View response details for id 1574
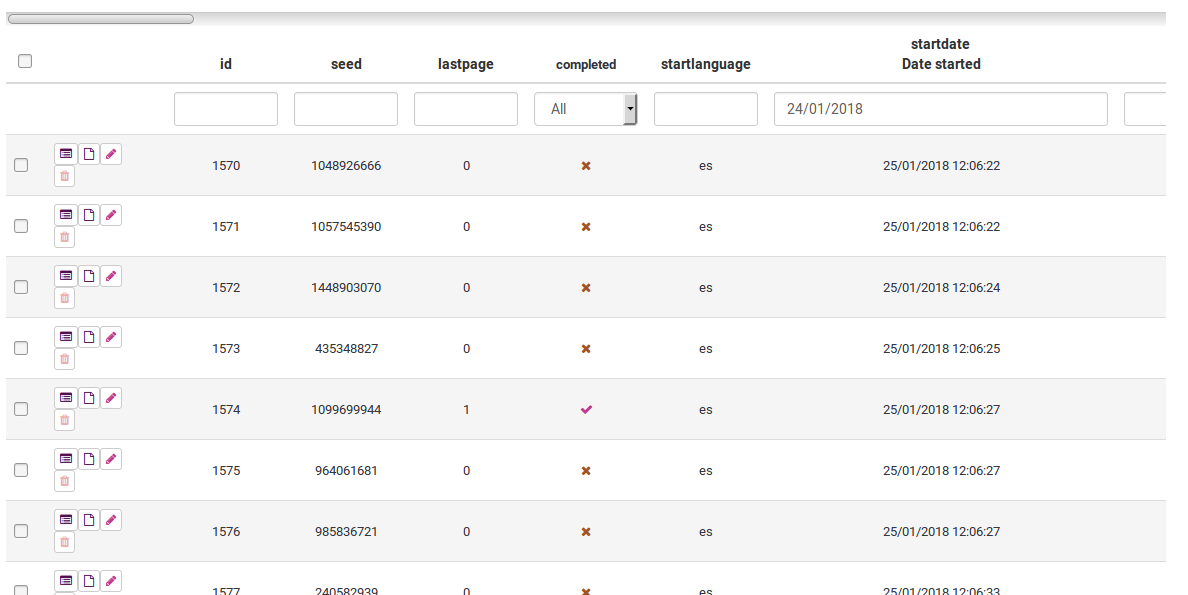 66,398
